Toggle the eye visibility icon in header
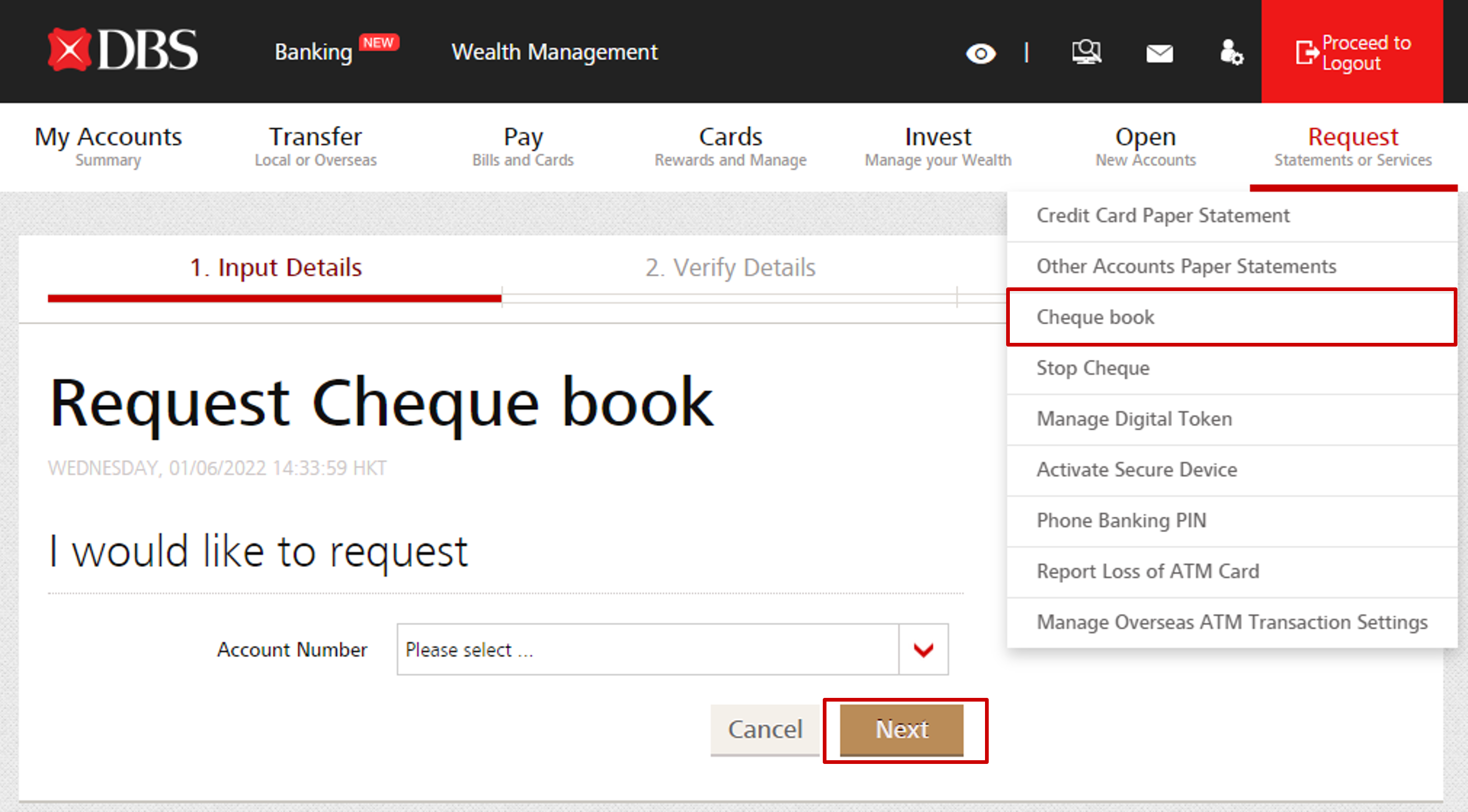The height and width of the screenshot is (812, 1468). (980, 53)
